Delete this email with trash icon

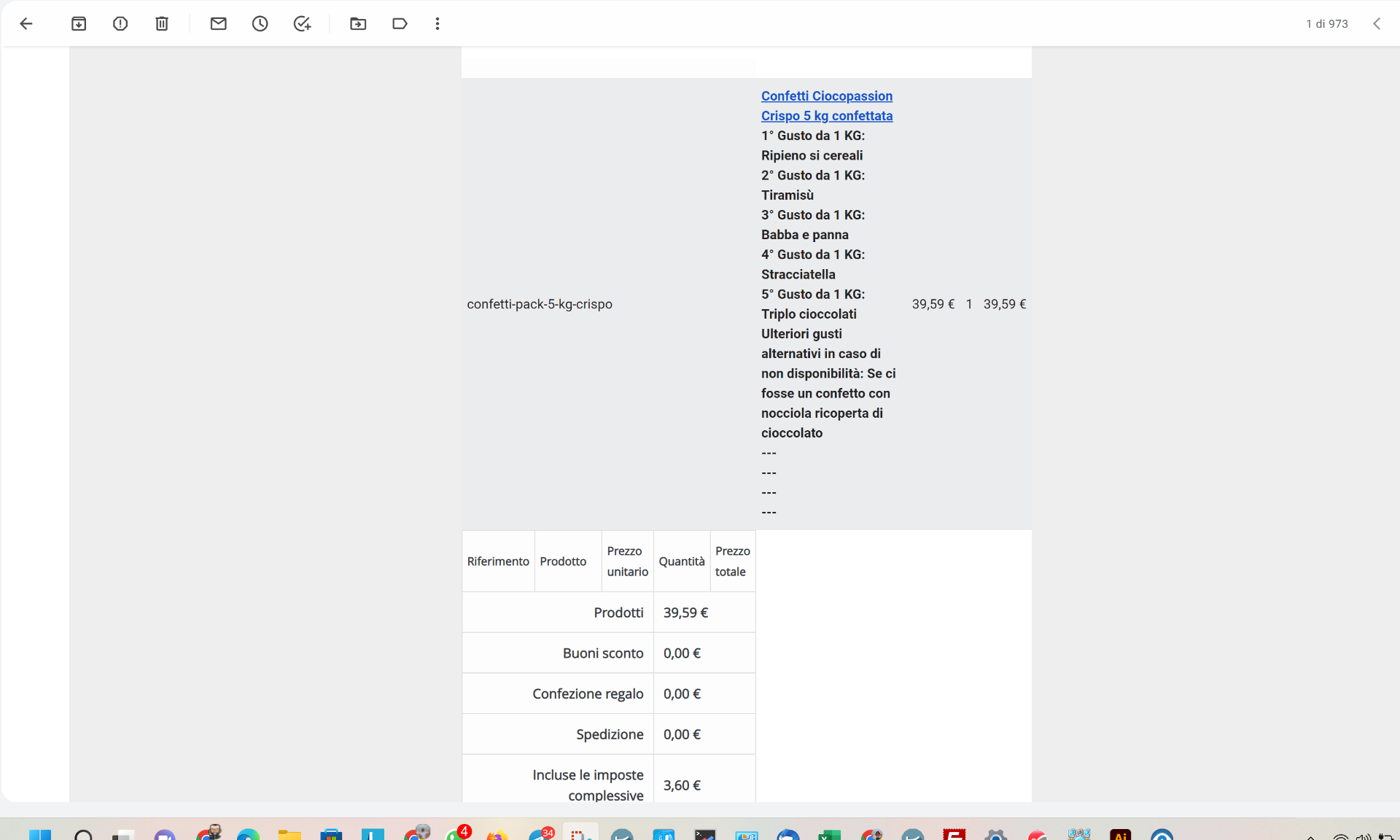coord(162,24)
